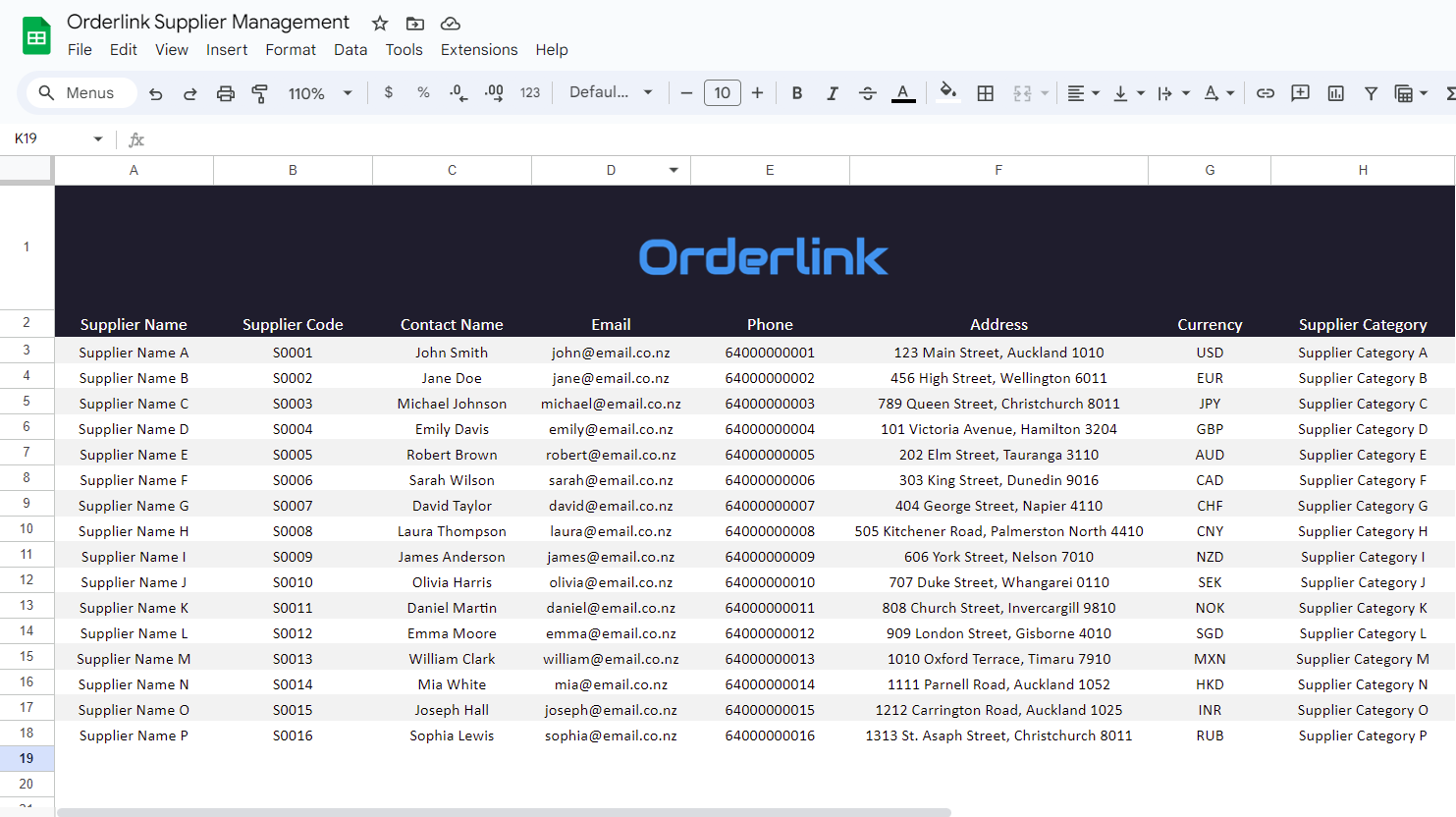Click the font size field showing 10
The height and width of the screenshot is (817, 1456).
coord(723,92)
